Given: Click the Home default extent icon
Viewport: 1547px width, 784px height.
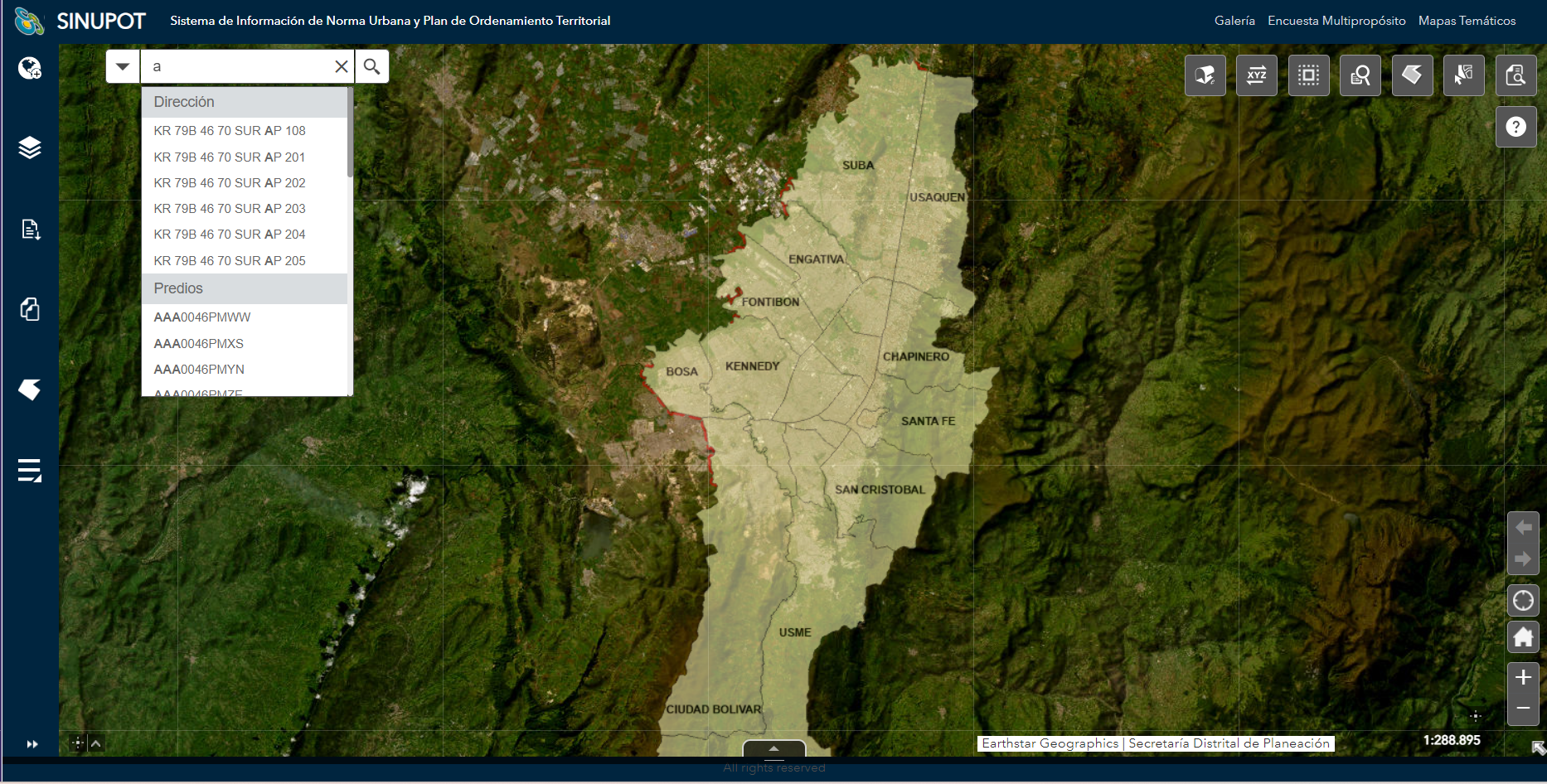Looking at the screenshot, I should pyautogui.click(x=1524, y=636).
